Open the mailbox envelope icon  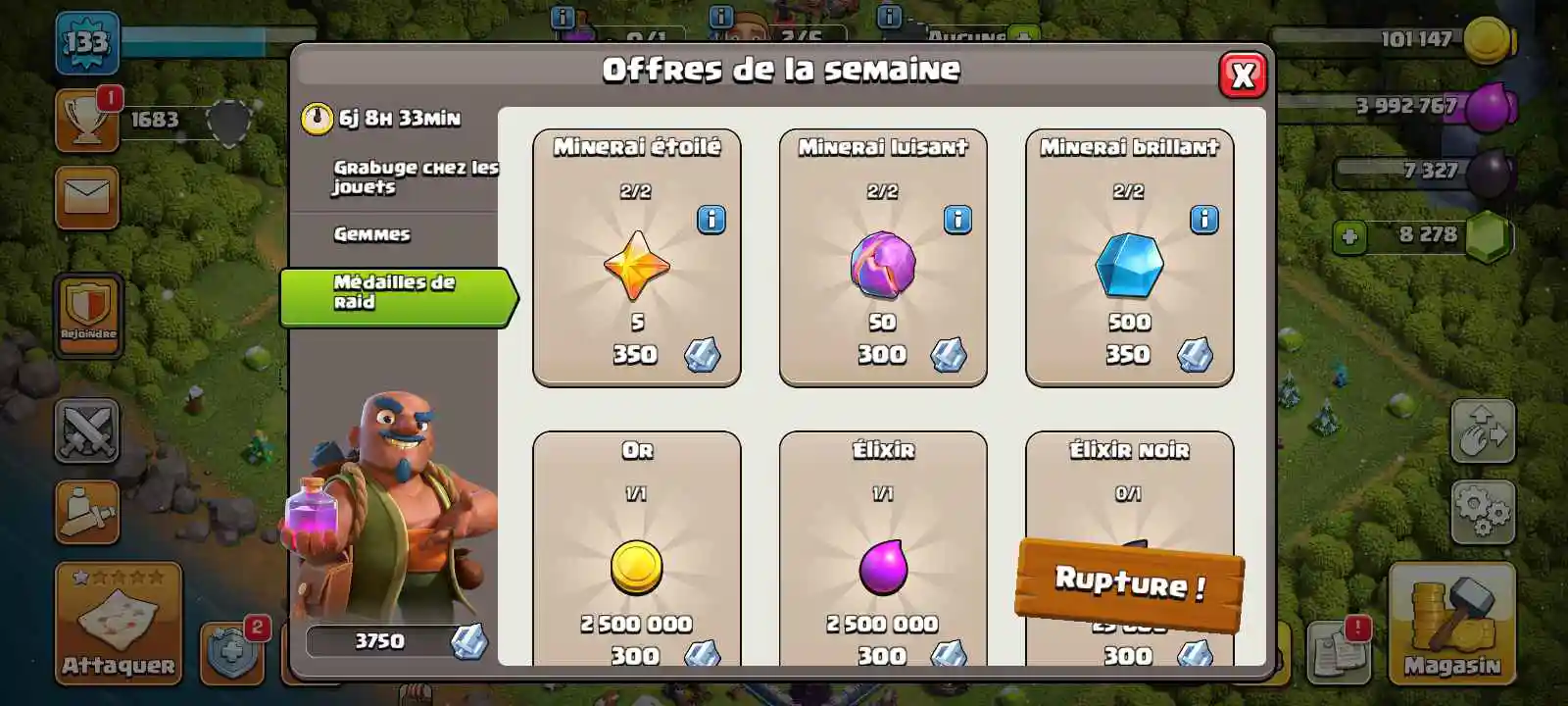click(87, 197)
